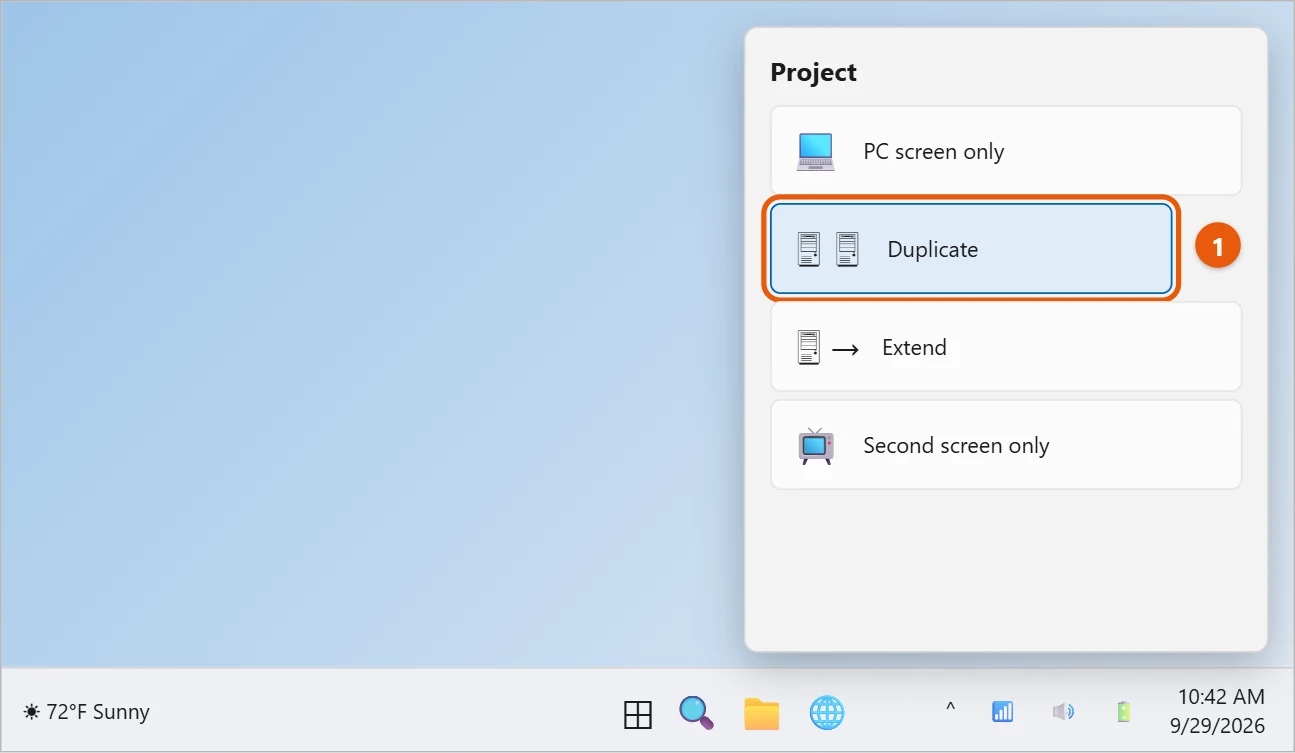The width and height of the screenshot is (1295, 753).
Task: Click the volume speaker icon
Action: click(1063, 712)
